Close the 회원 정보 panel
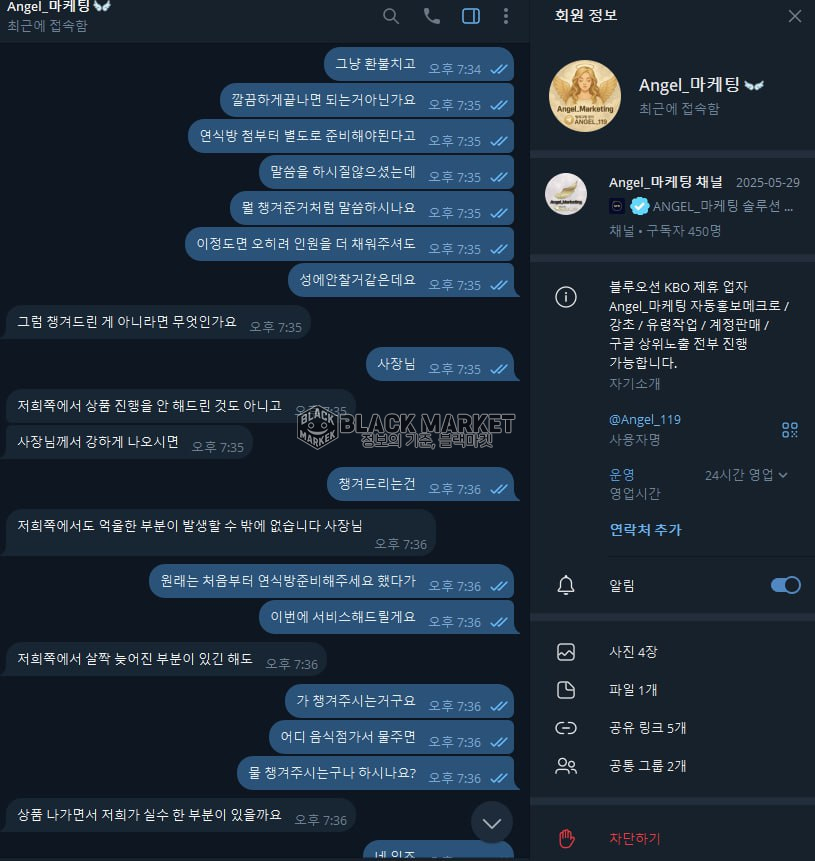This screenshot has width=815, height=861. point(794,16)
